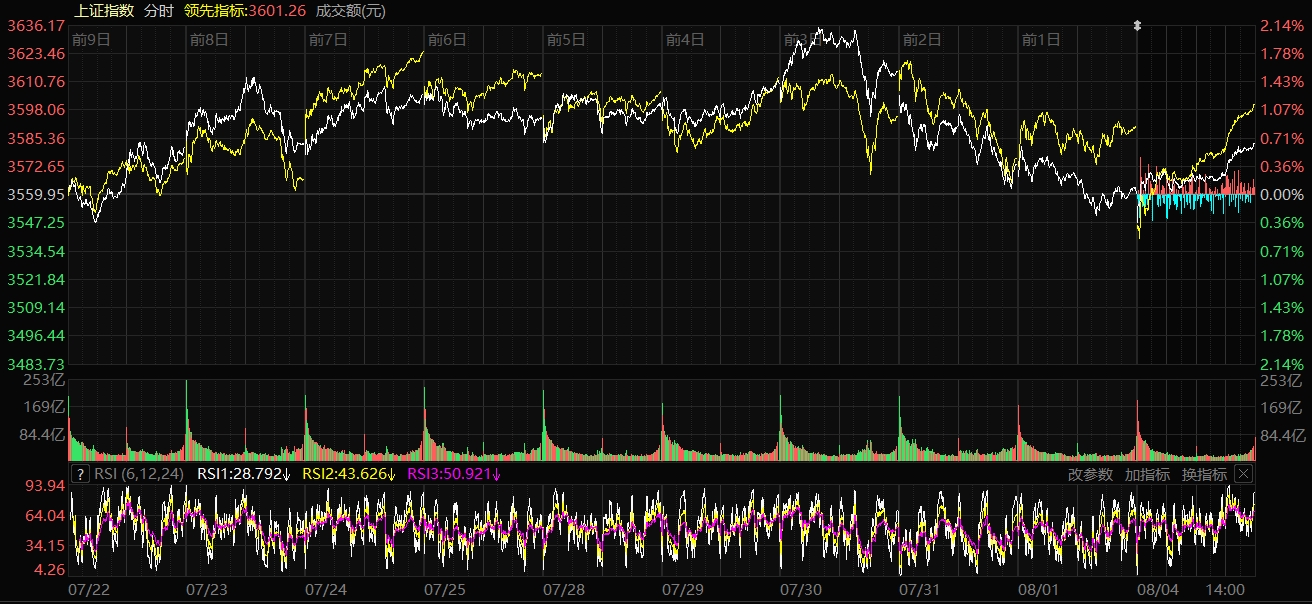Close the RSI indicator panel

click(x=1243, y=474)
